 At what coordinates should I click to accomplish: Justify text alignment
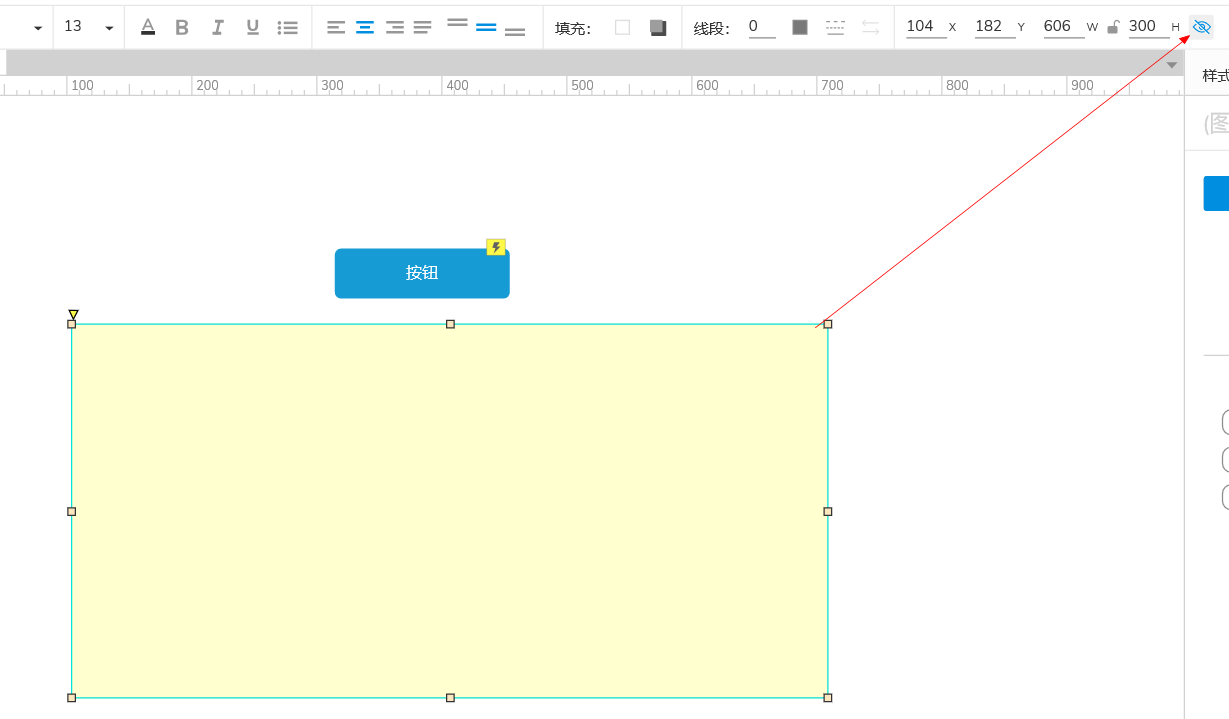pyautogui.click(x=423, y=27)
